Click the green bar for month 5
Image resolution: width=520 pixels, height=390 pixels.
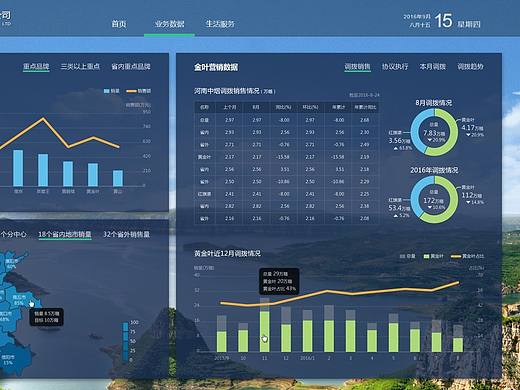(x=394, y=337)
